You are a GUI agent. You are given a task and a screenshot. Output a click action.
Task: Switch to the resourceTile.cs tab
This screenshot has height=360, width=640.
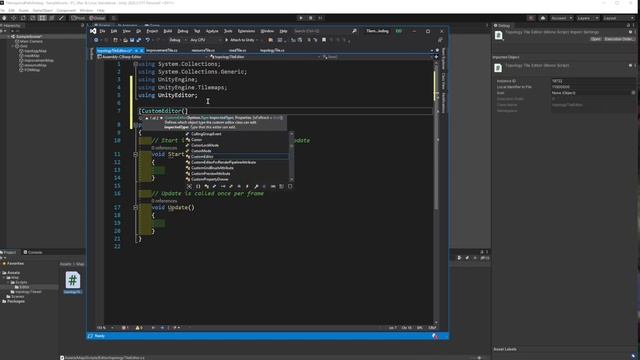click(203, 51)
